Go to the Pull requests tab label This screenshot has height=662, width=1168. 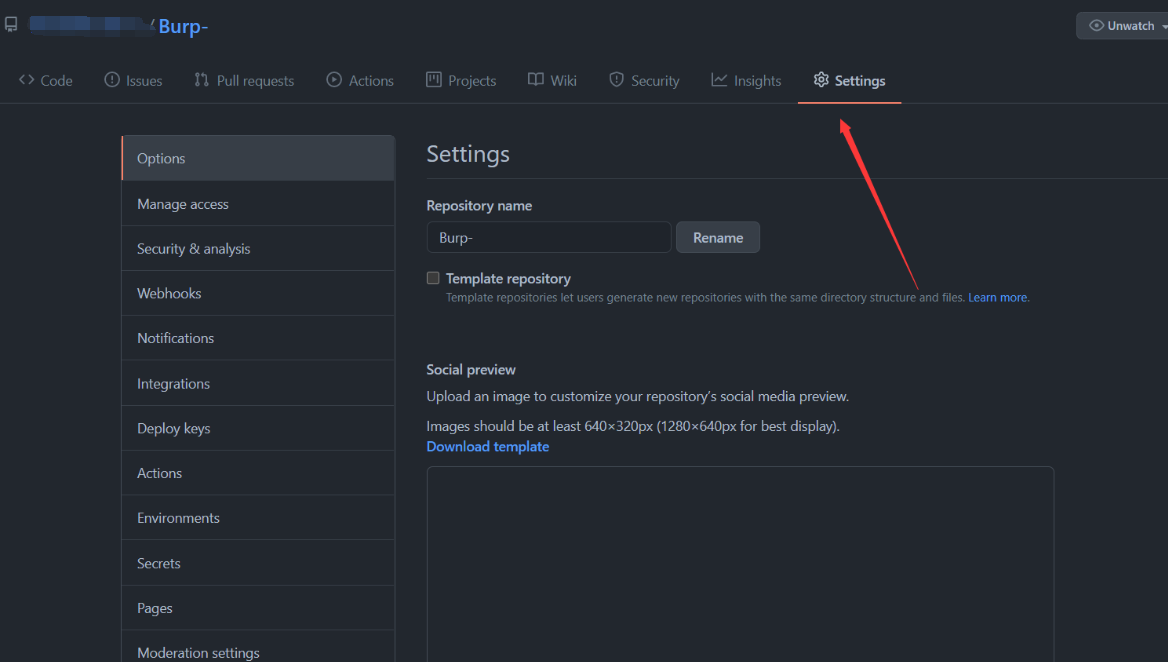[x=256, y=80]
